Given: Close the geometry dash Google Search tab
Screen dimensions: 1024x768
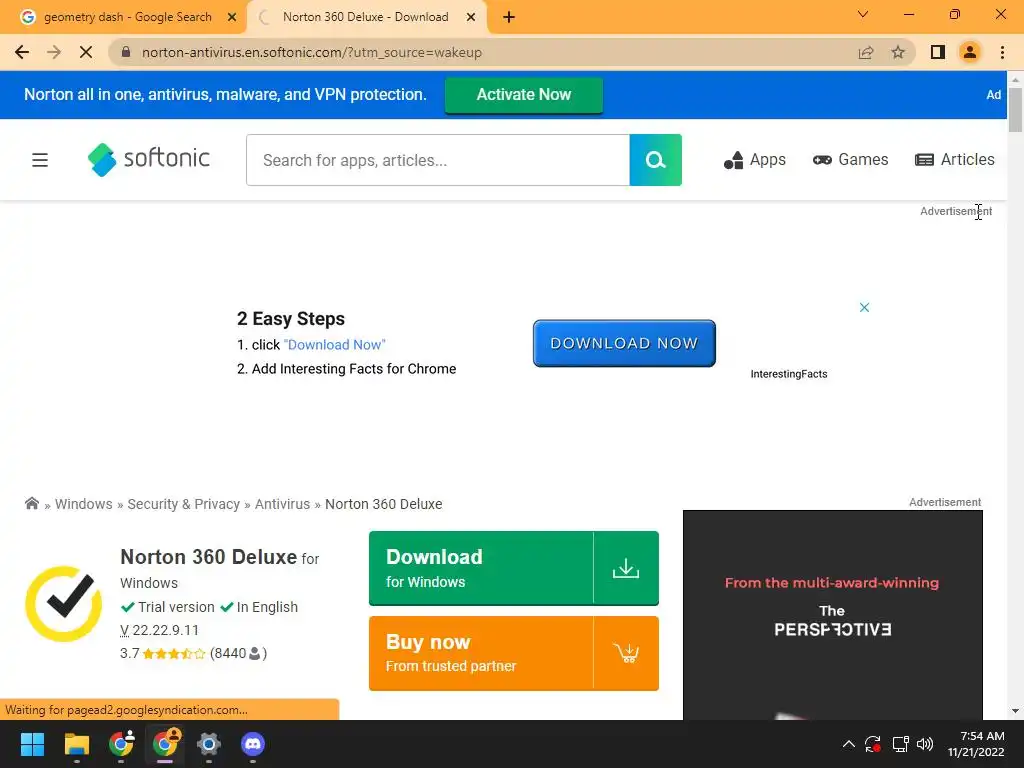Looking at the screenshot, I should [x=232, y=17].
